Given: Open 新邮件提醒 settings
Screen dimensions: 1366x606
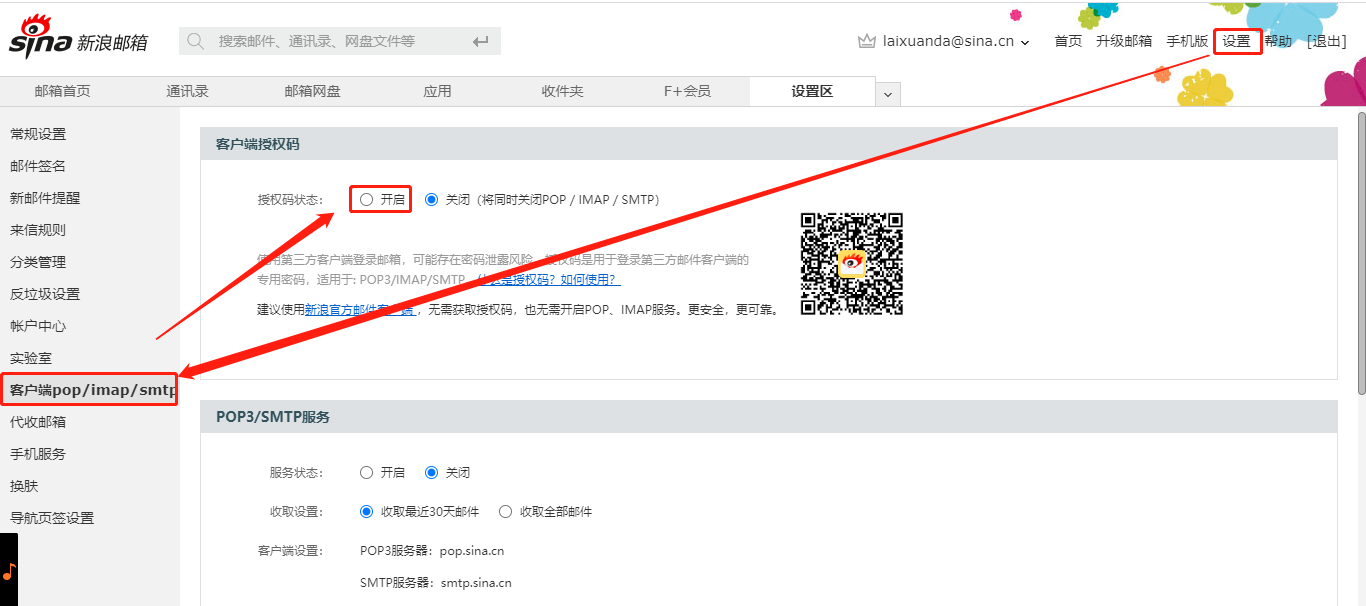Looking at the screenshot, I should coord(45,198).
